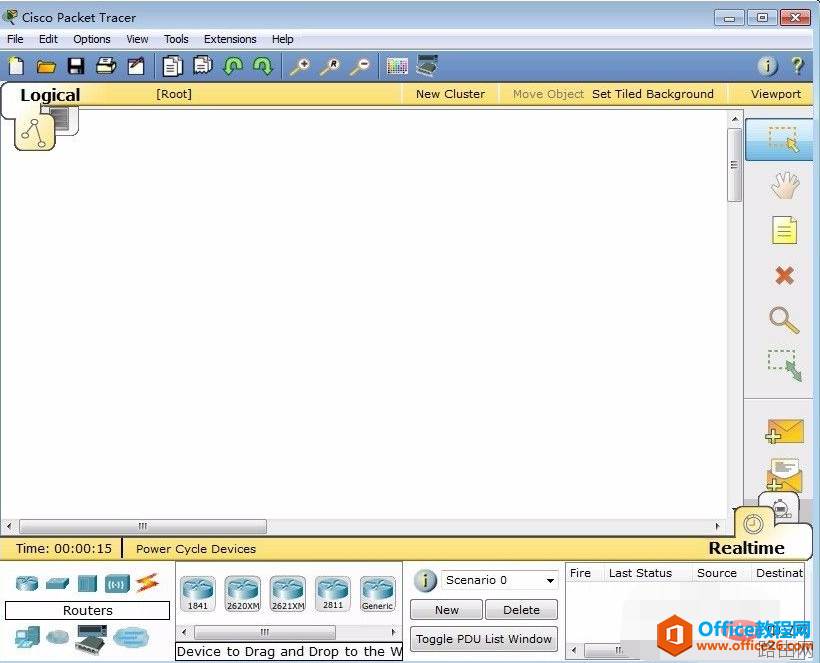The height and width of the screenshot is (663, 820).
Task: Click the New file icon
Action: [x=17, y=66]
